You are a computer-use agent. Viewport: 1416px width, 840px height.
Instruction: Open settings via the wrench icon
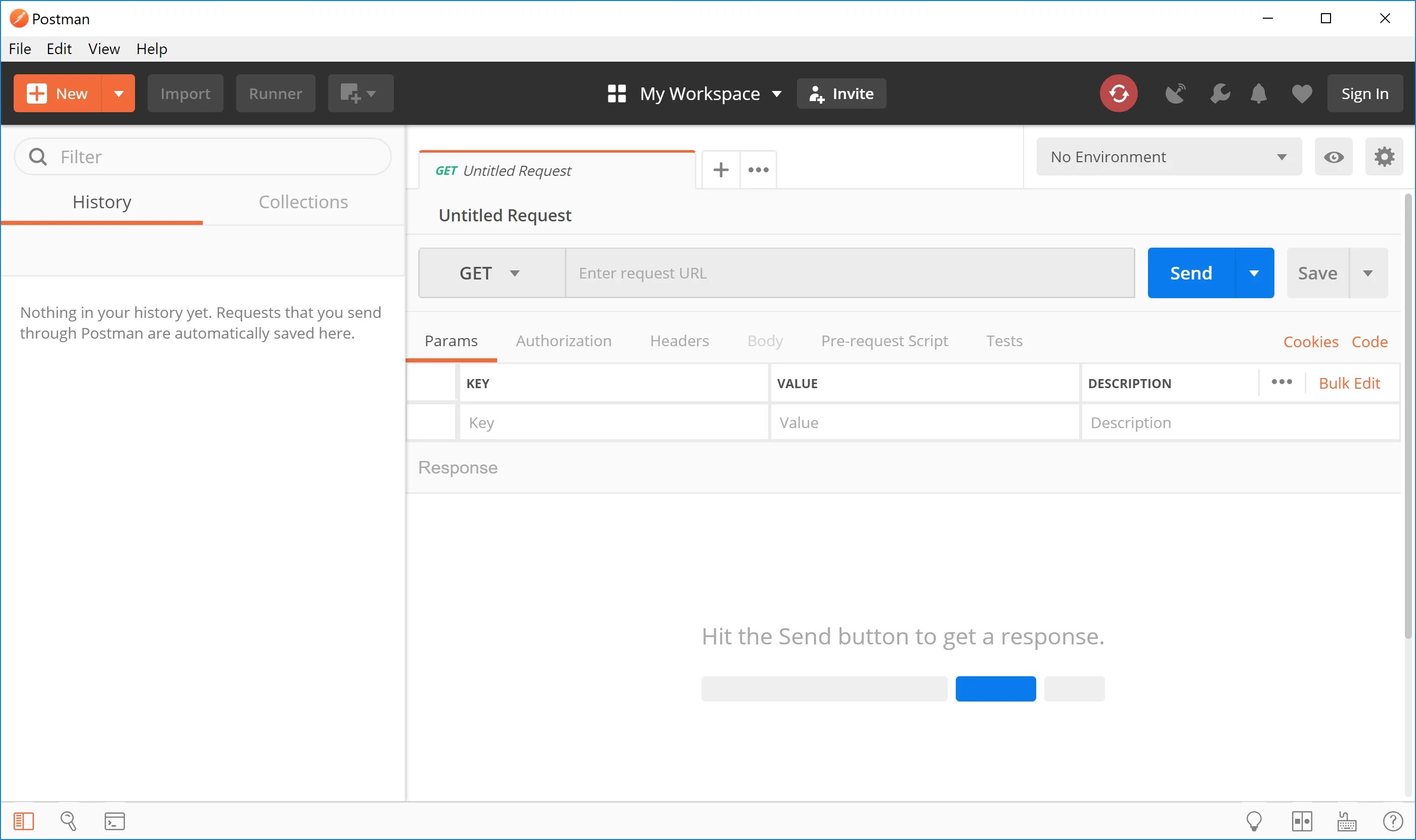pos(1219,94)
